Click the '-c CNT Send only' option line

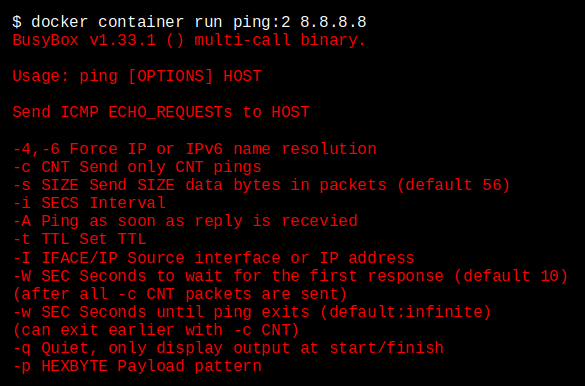click(137, 167)
